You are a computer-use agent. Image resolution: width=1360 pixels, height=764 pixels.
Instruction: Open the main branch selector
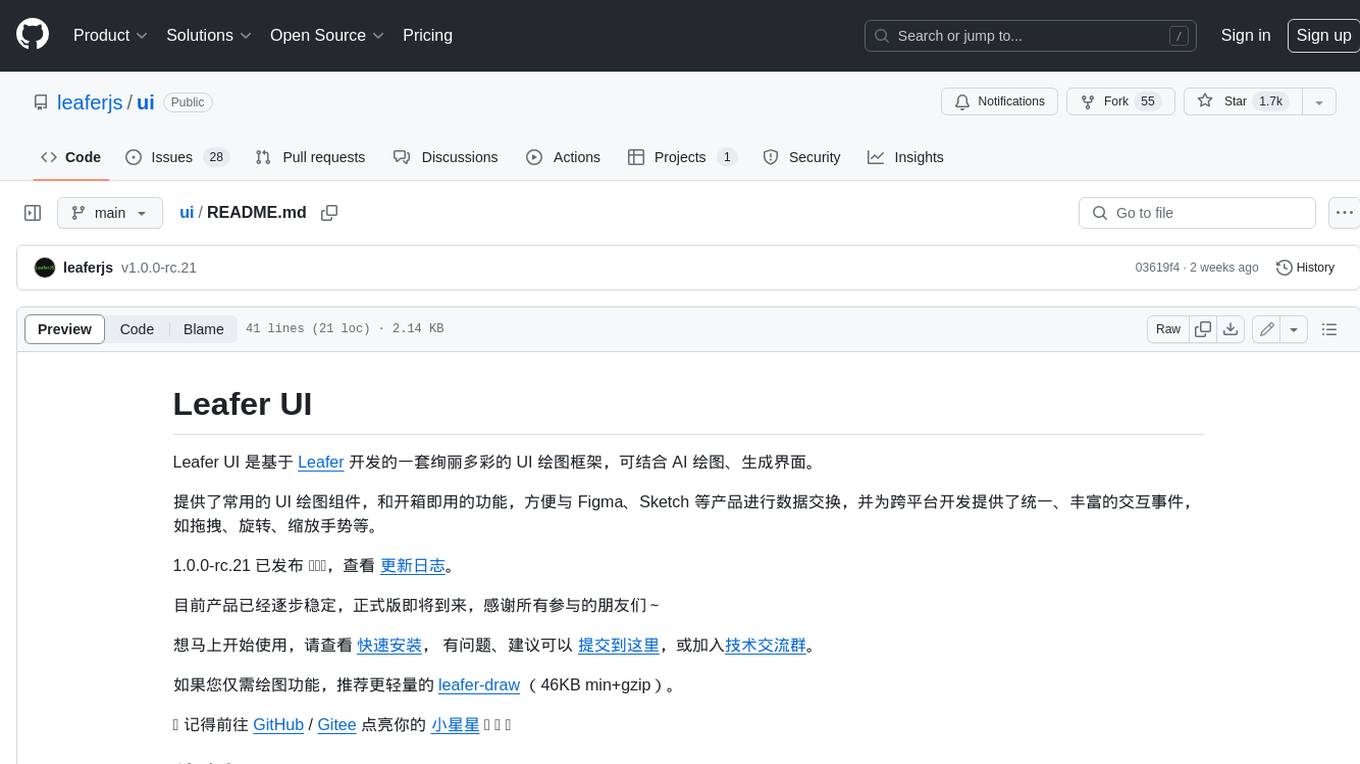click(110, 213)
